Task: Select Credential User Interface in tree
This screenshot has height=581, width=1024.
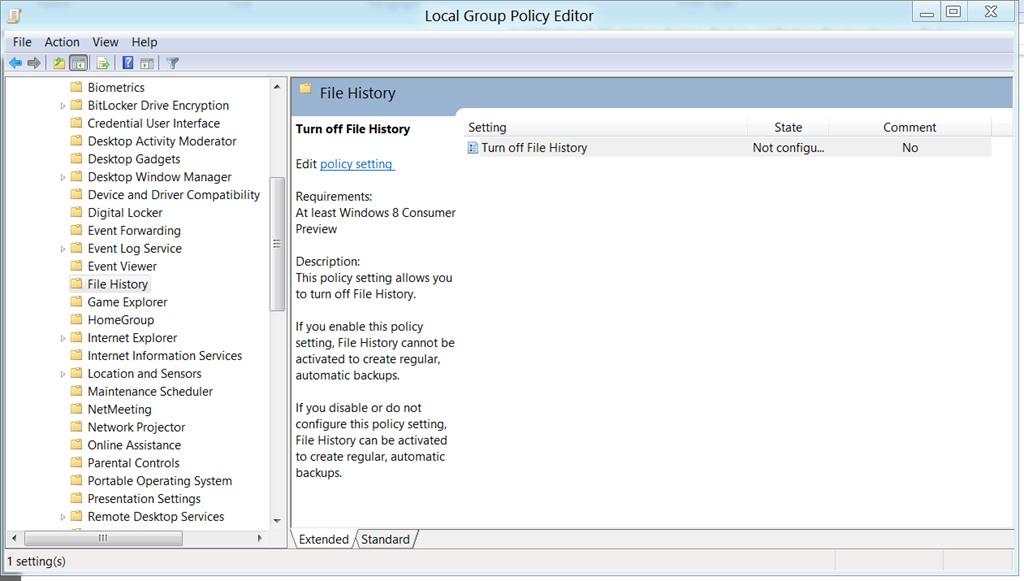Action: pyautogui.click(x=153, y=123)
